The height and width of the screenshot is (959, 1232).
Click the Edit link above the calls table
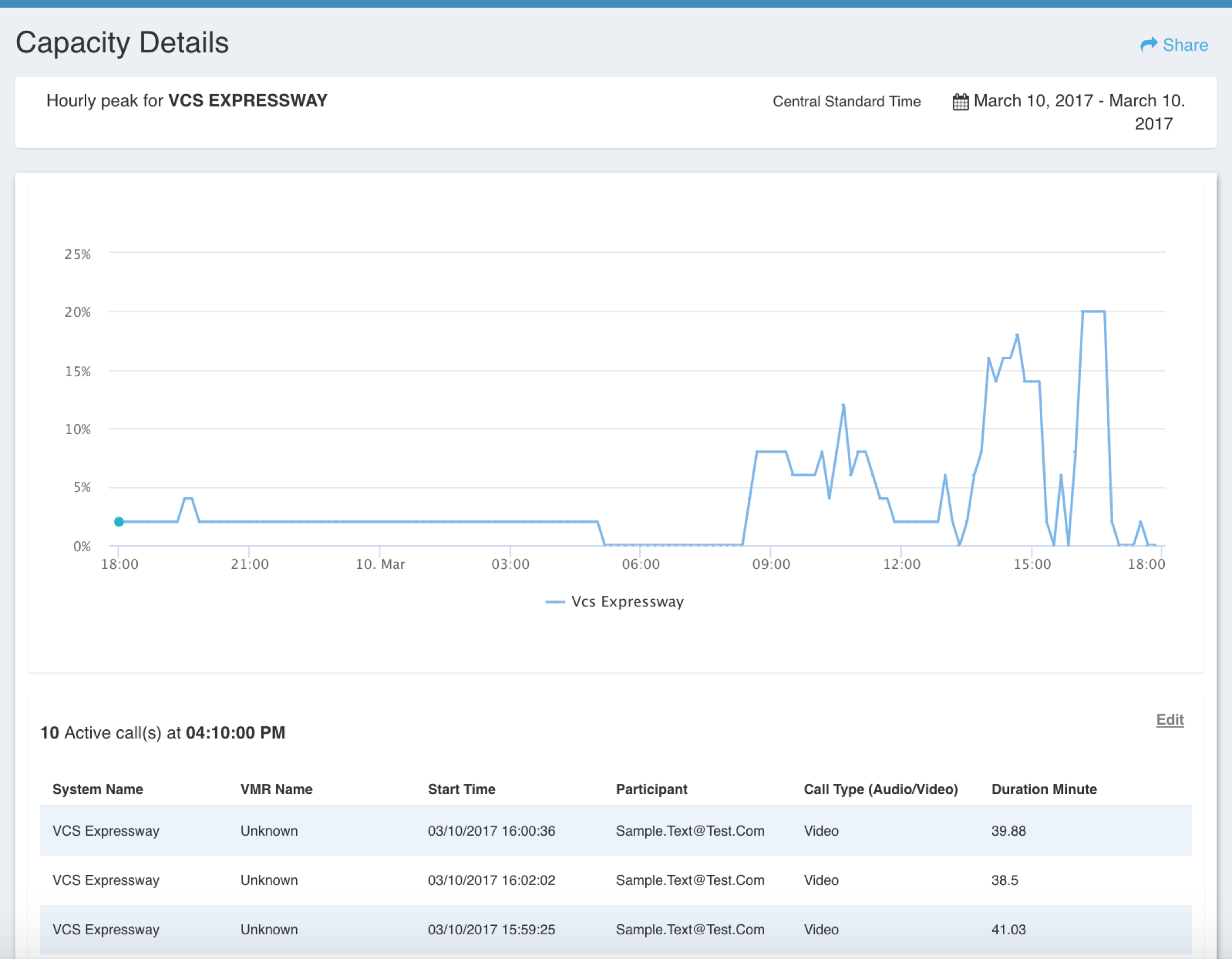(1169, 719)
